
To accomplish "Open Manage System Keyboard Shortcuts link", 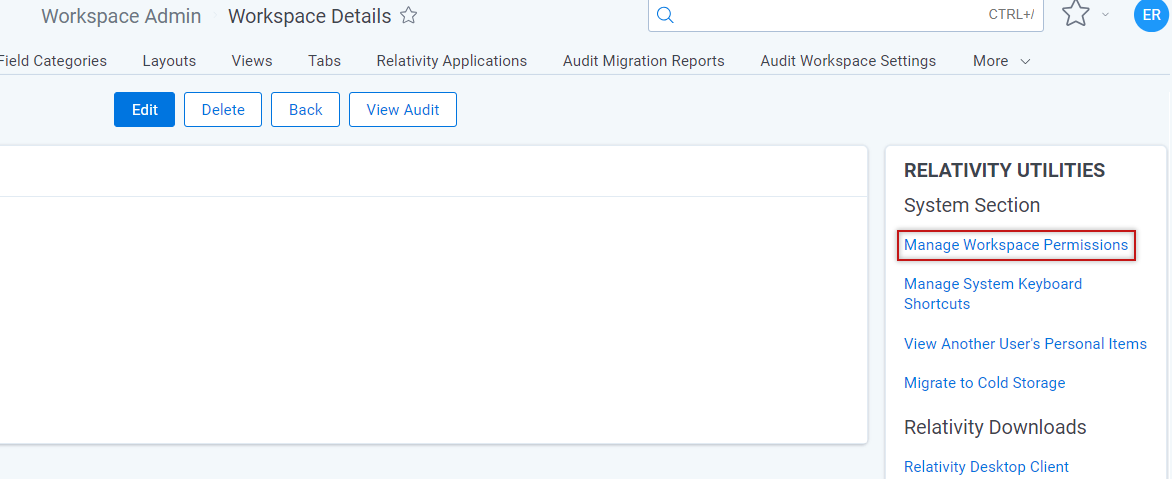I will point(993,294).
